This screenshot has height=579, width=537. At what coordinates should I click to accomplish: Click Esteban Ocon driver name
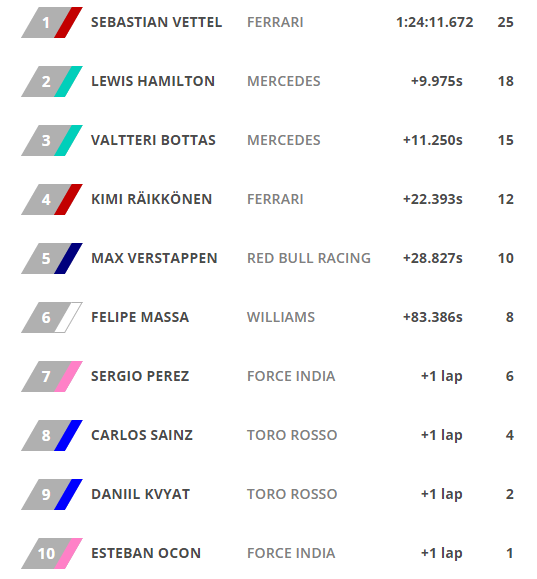point(146,553)
